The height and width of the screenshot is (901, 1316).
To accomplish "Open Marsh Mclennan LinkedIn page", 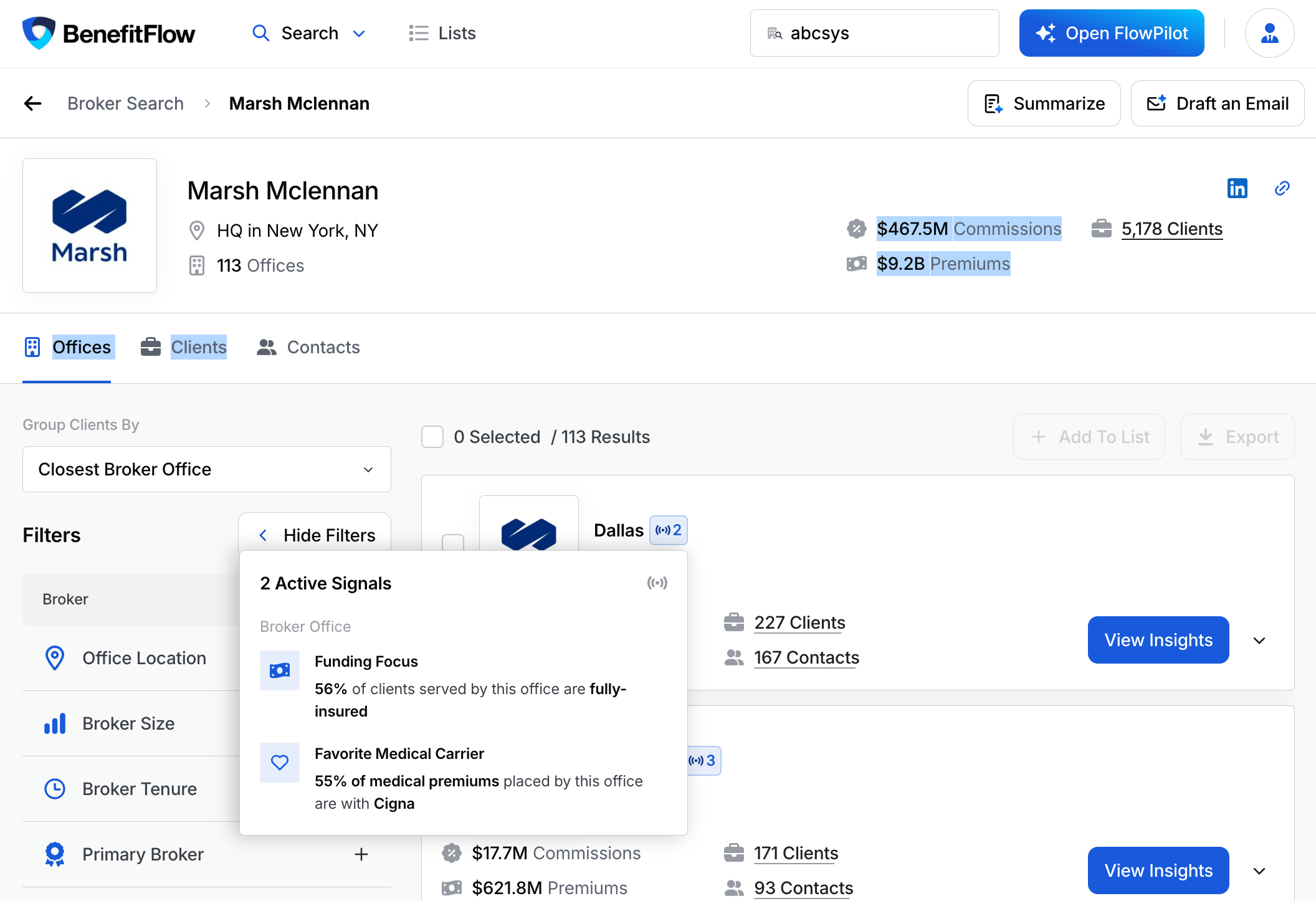I will tap(1237, 188).
